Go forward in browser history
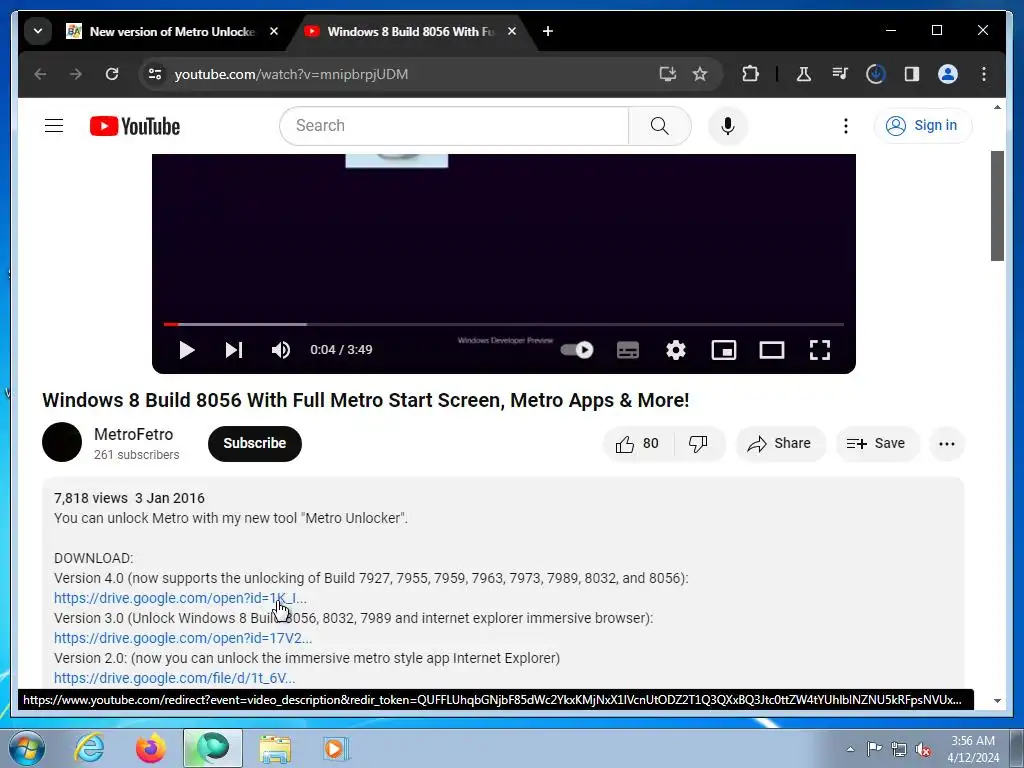Screen dimensions: 1024x768 coord(76,74)
